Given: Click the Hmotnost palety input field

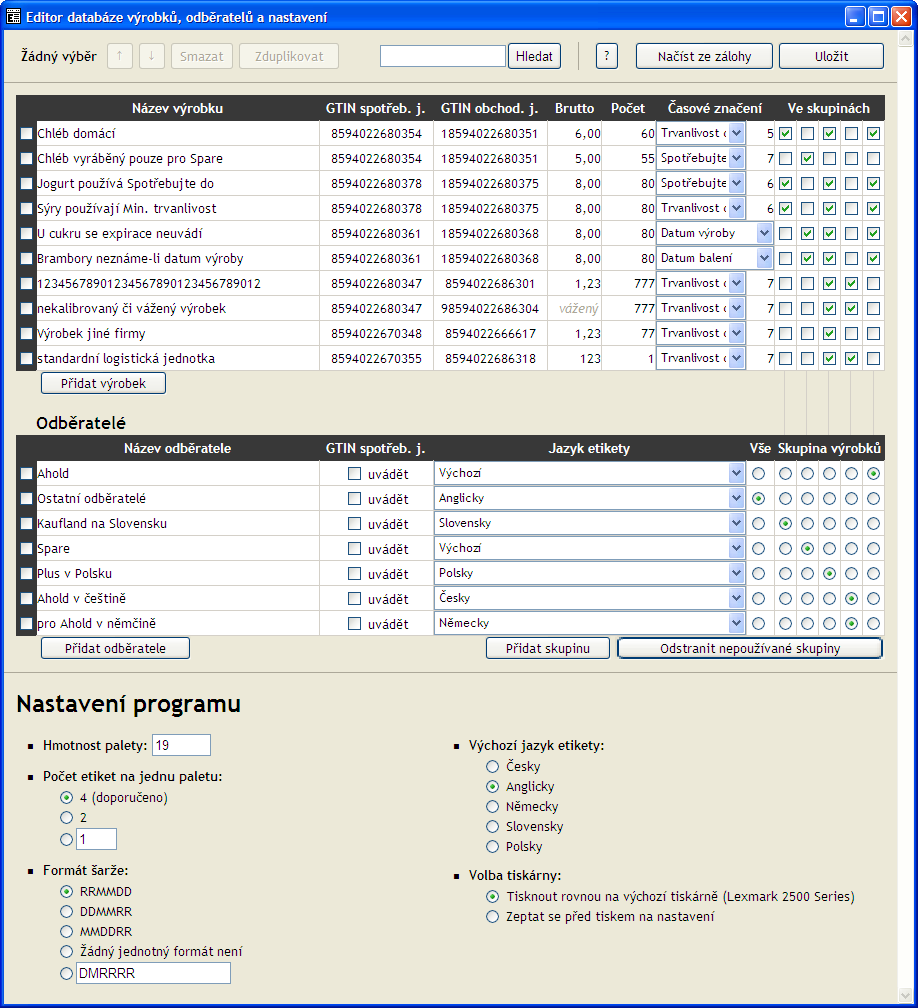Looking at the screenshot, I should [x=181, y=746].
